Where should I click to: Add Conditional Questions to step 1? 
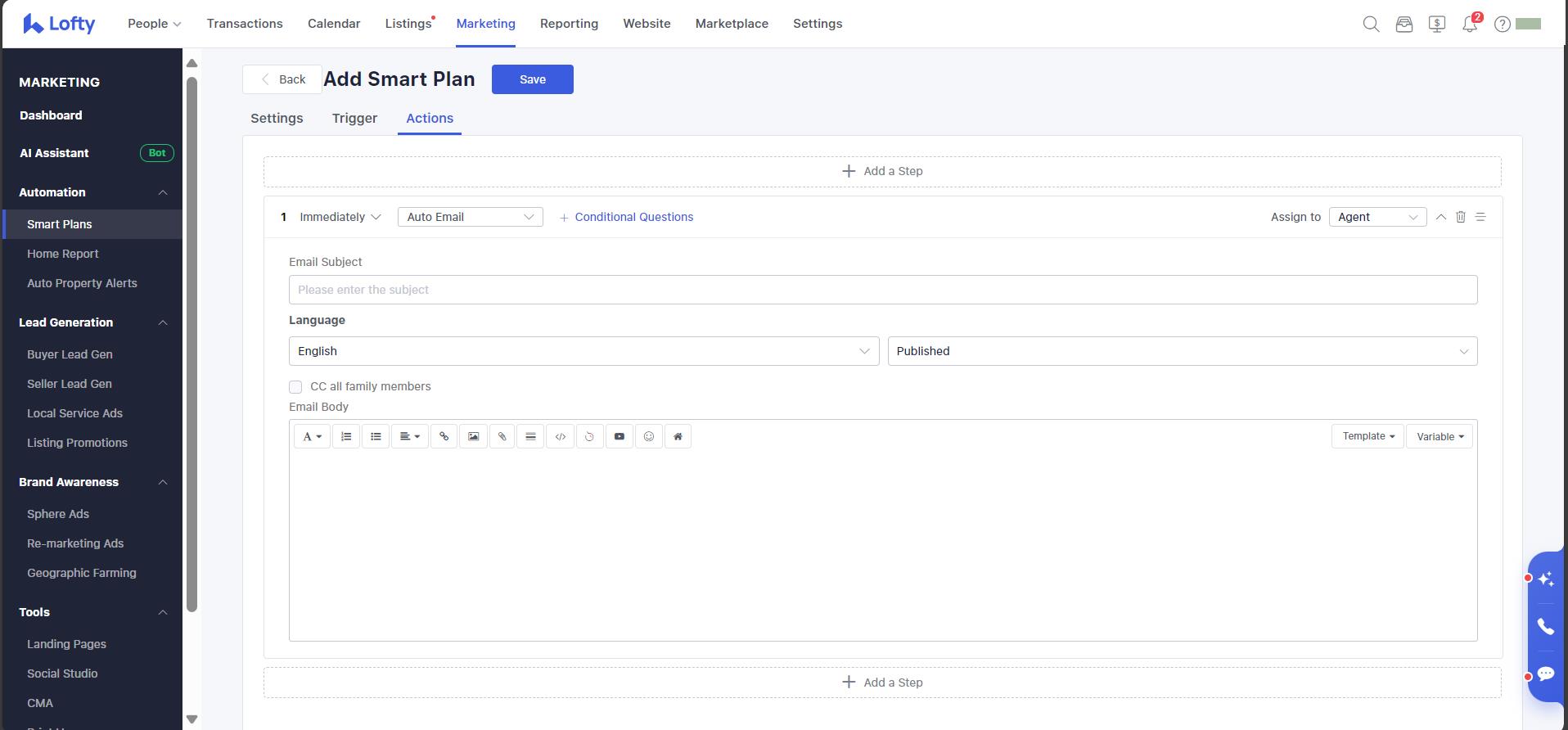tap(627, 217)
